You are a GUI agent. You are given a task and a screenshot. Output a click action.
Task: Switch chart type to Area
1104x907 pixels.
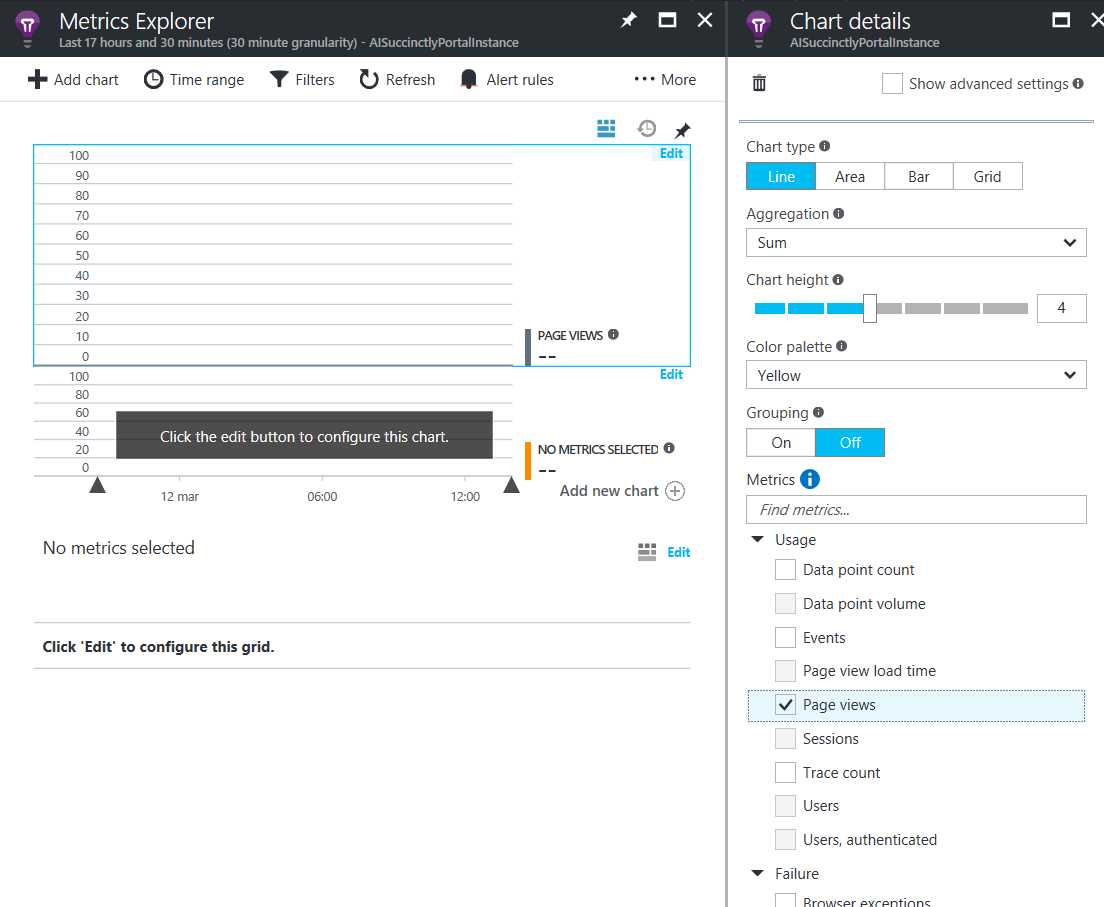(849, 176)
